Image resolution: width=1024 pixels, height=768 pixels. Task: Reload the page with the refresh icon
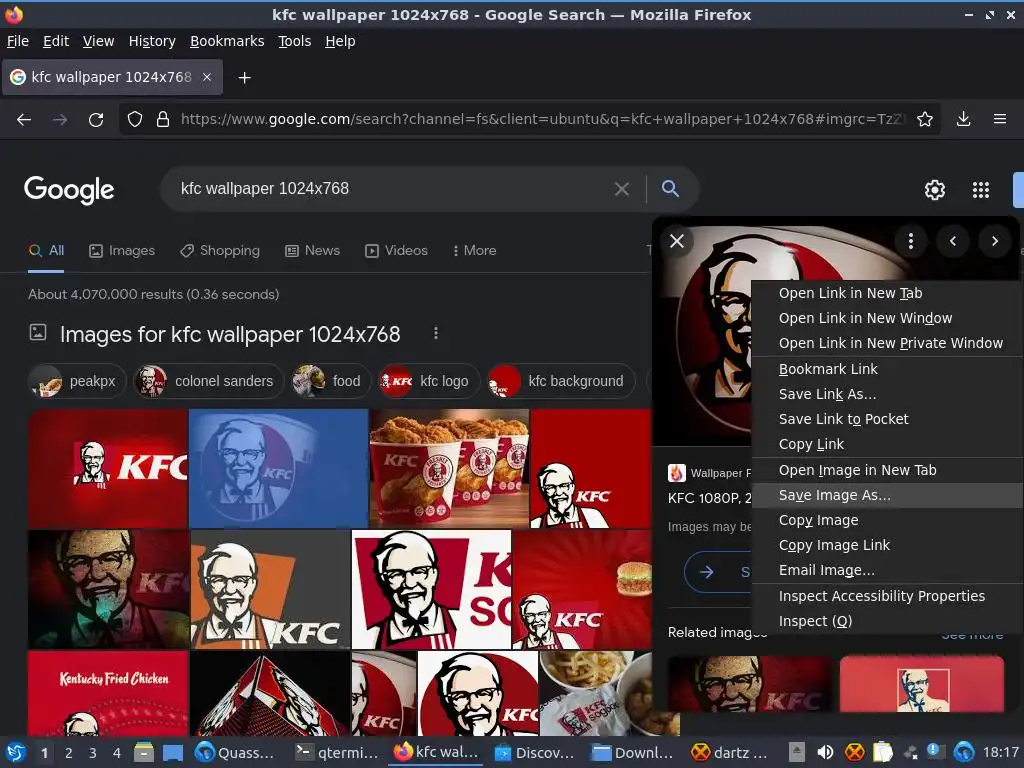pos(96,120)
